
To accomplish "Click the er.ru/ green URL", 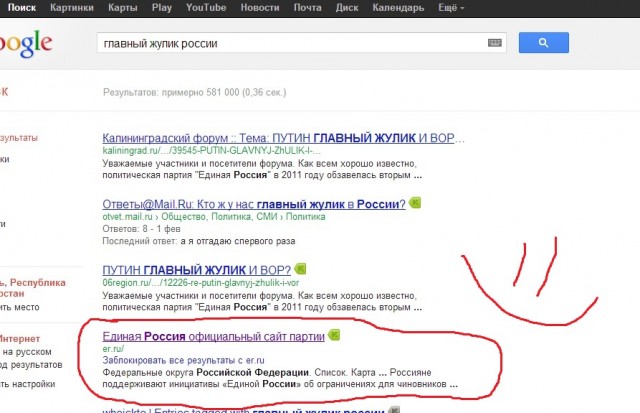I will [x=113, y=349].
